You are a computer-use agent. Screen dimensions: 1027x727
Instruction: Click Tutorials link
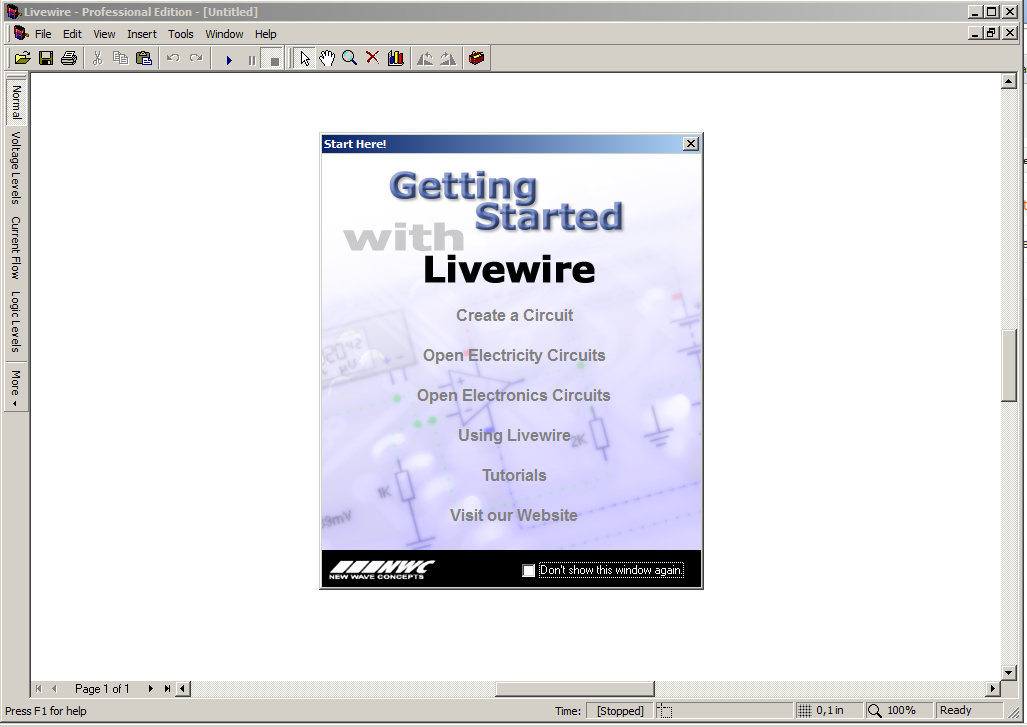tap(514, 475)
